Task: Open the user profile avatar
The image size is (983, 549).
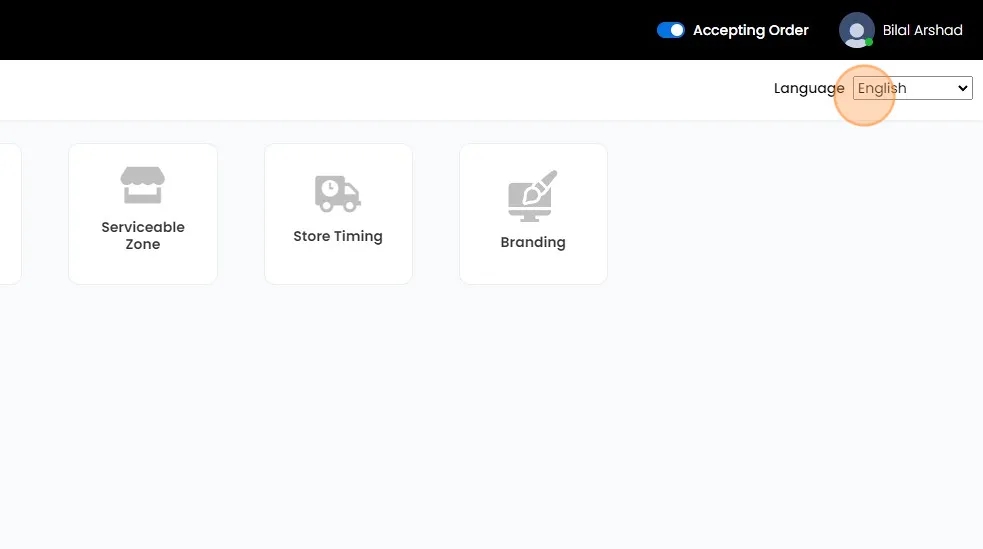Action: (x=856, y=30)
